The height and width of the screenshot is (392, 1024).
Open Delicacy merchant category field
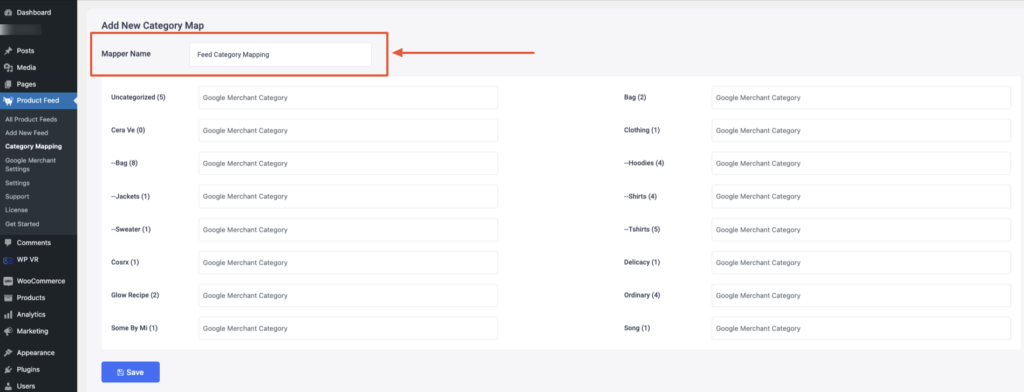(861, 263)
